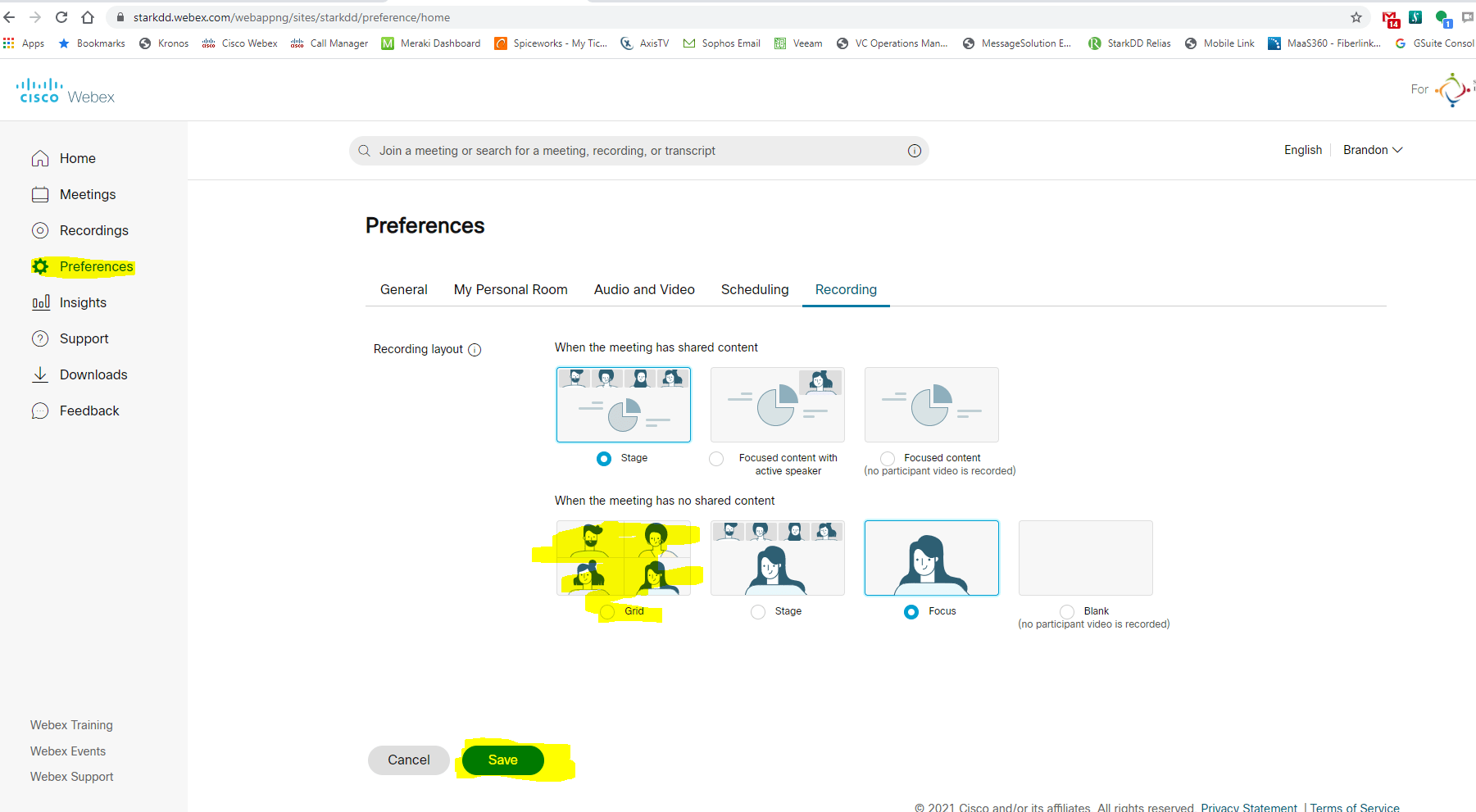Switch to the My Personal Room tab
Screen dimensions: 1476x812
point(511,289)
